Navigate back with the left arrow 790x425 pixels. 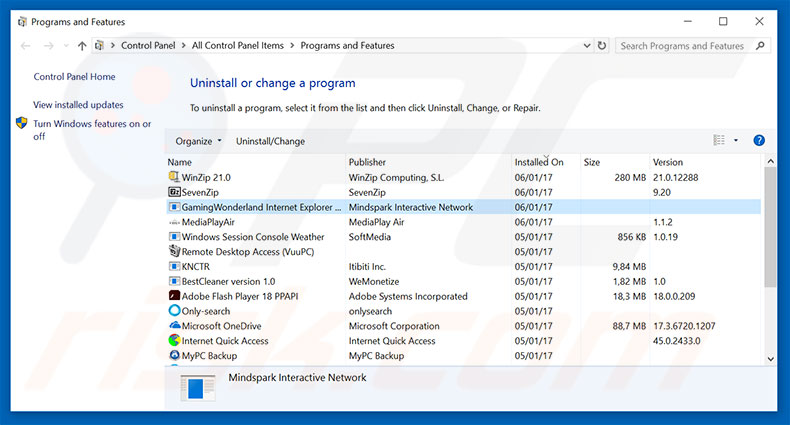point(25,46)
